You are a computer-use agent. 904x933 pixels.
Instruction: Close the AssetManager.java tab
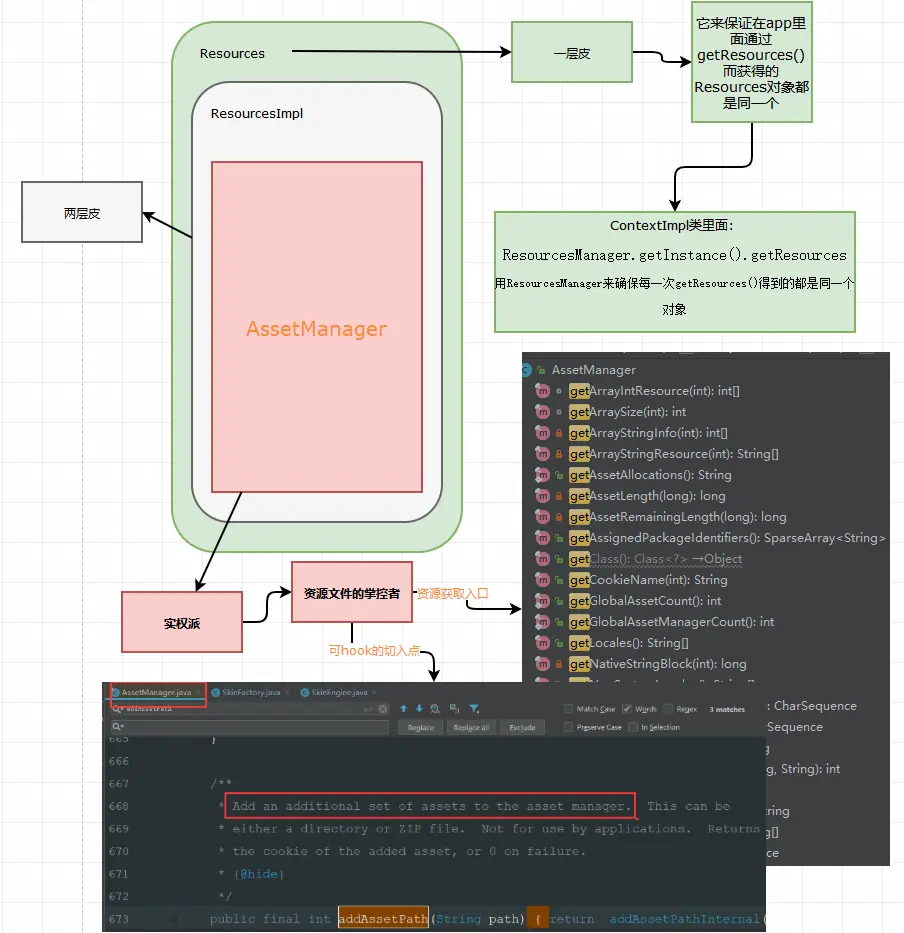(198, 693)
